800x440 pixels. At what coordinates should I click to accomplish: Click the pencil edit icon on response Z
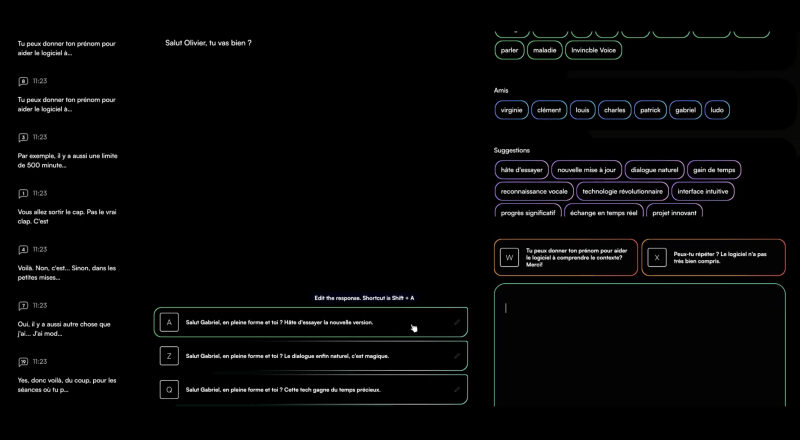click(x=457, y=355)
